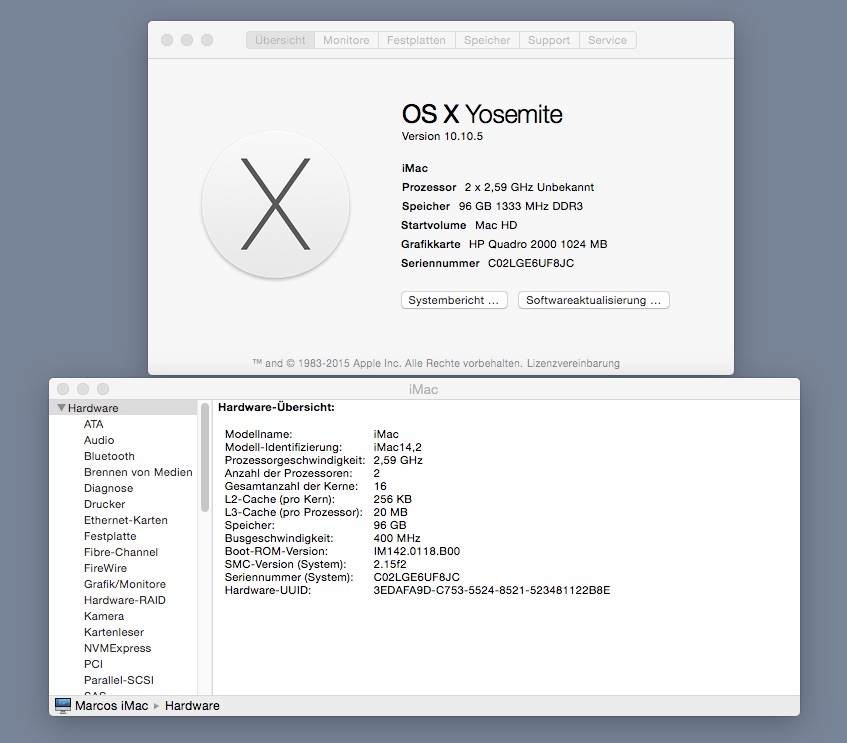
Task: Collapse the Hardware disclosure triangle
Action: [62, 408]
